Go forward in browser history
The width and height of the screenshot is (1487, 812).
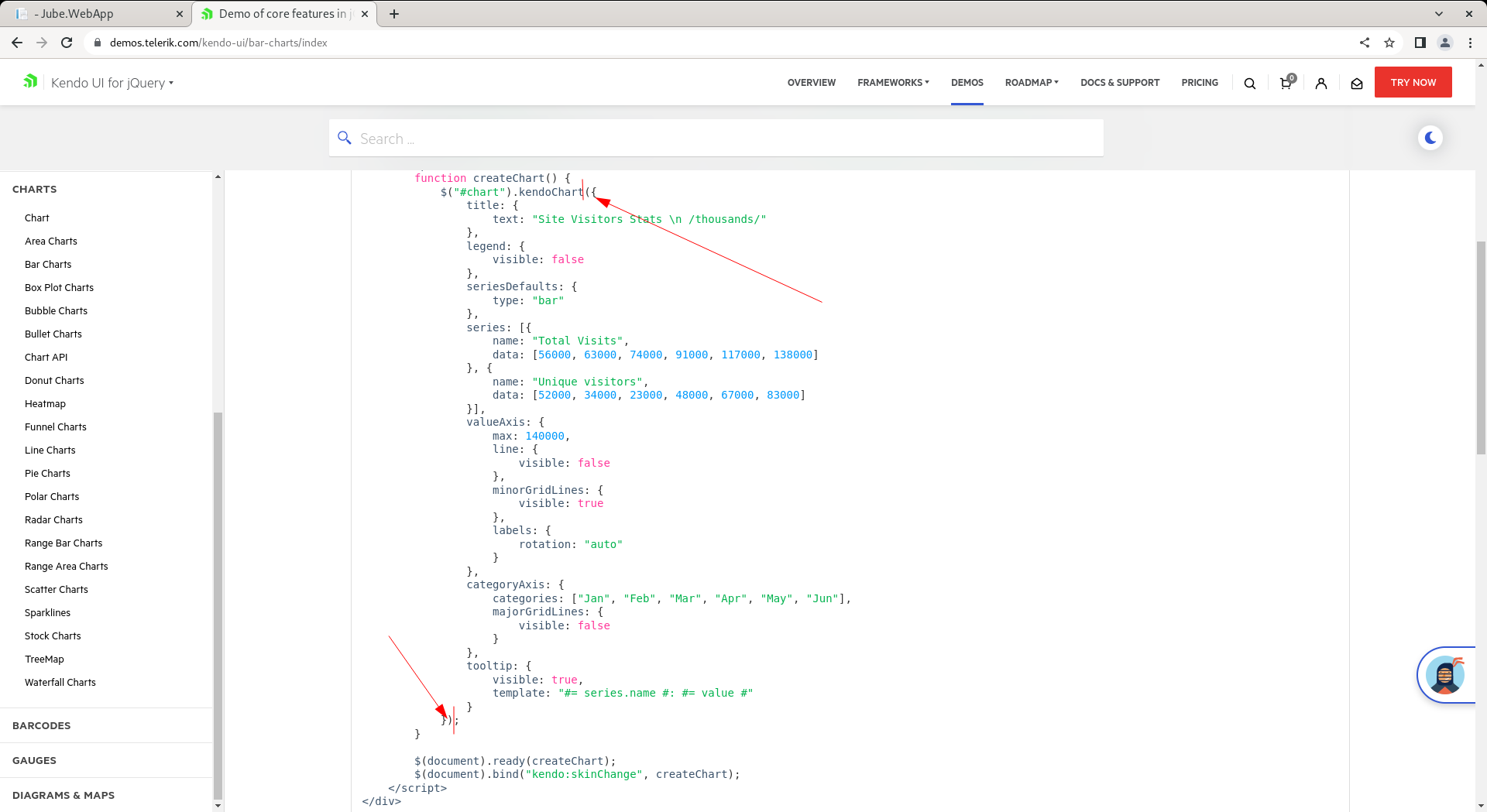pyautogui.click(x=42, y=43)
